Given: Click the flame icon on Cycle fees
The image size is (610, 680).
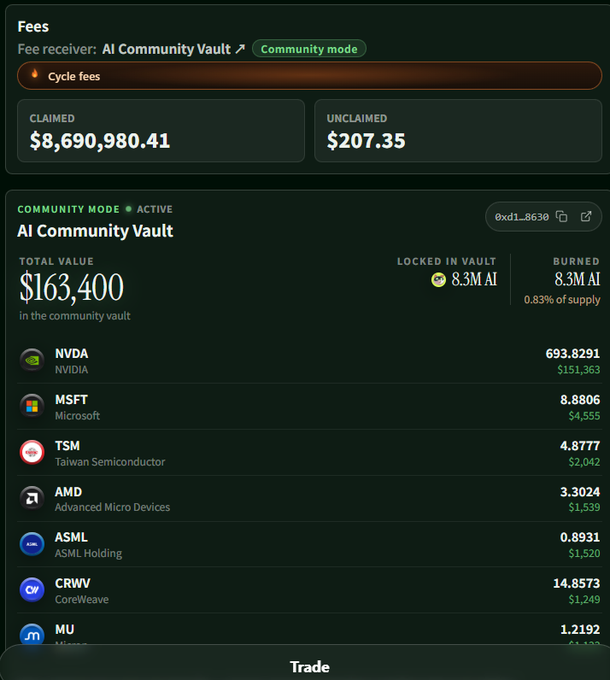Looking at the screenshot, I should (35, 74).
